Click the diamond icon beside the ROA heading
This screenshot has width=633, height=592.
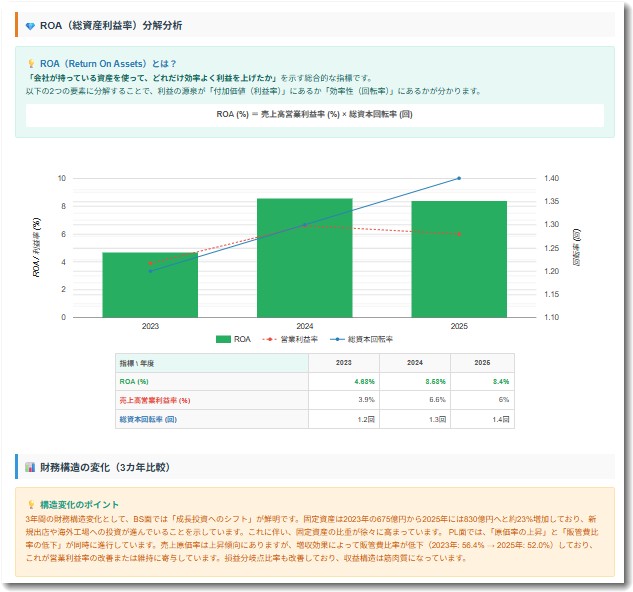click(x=29, y=25)
